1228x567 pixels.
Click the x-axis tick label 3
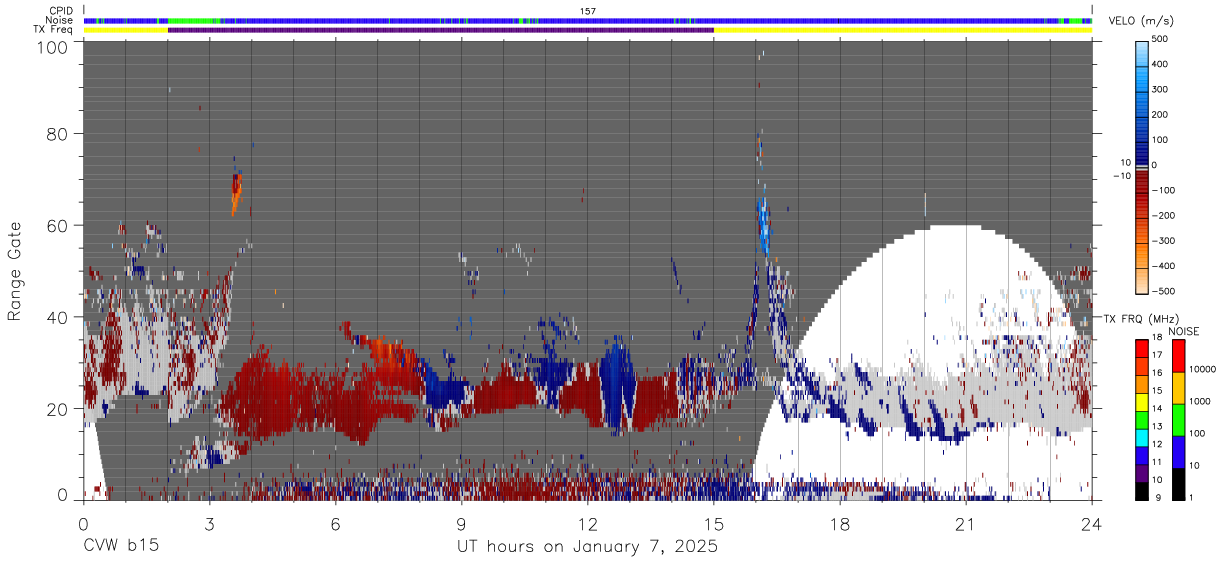click(209, 523)
